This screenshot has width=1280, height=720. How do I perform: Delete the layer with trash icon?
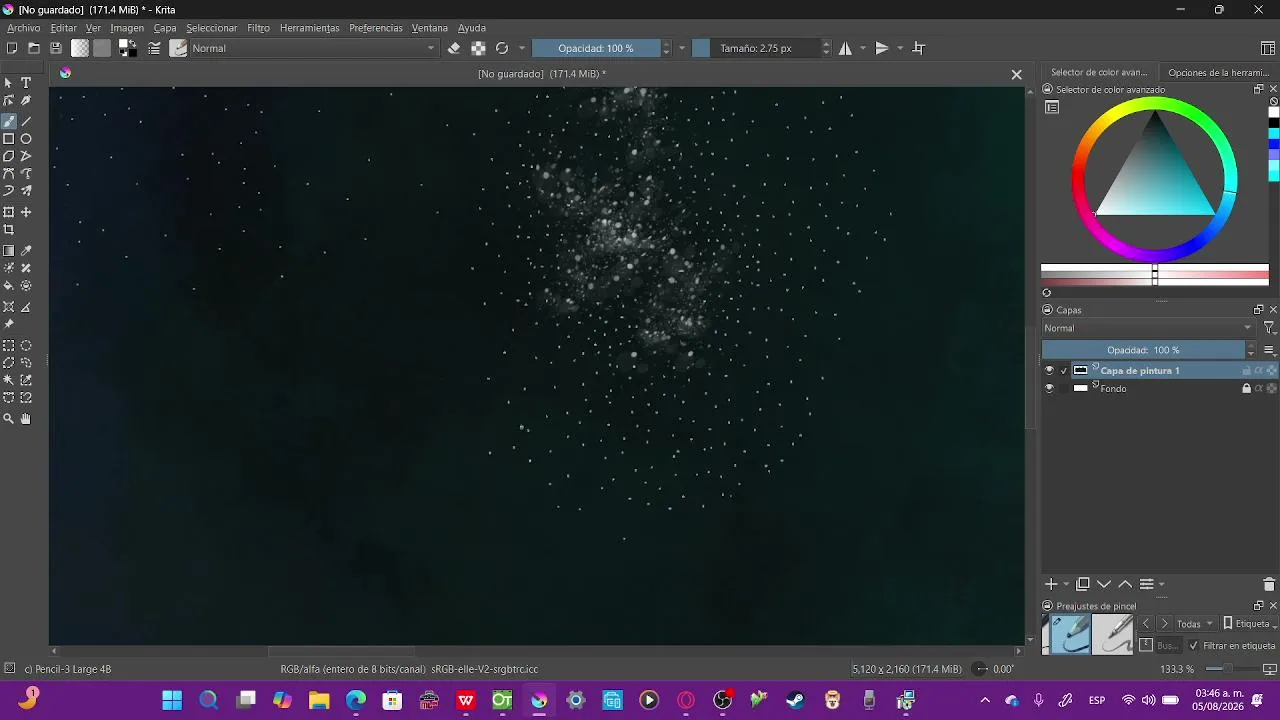tap(1269, 584)
